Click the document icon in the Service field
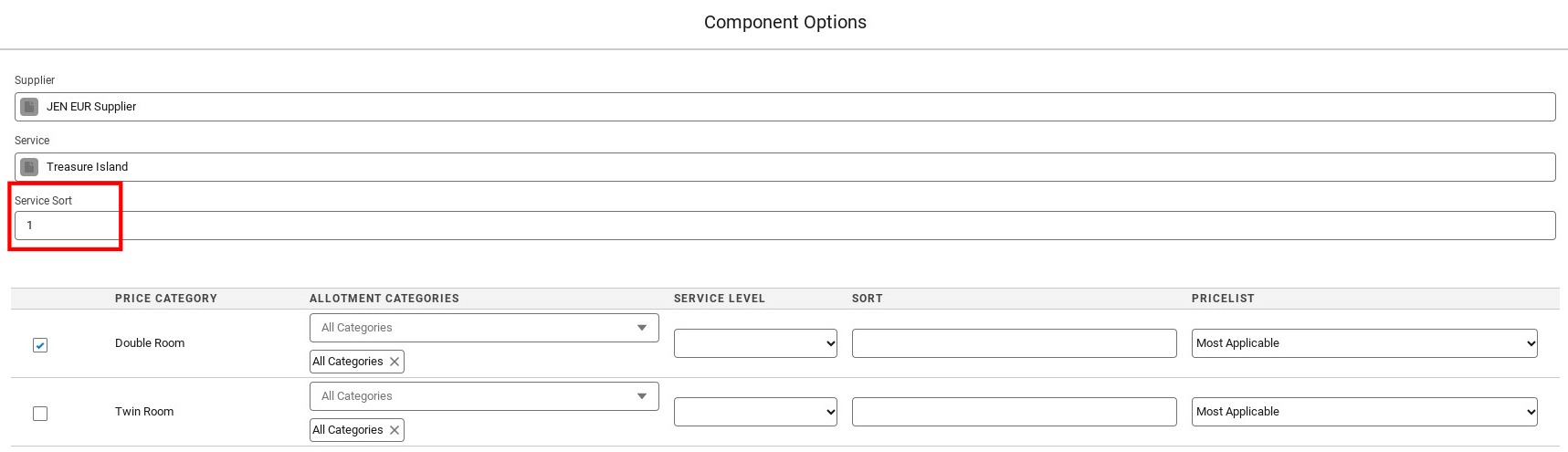This screenshot has height=452, width=1568. point(29,167)
